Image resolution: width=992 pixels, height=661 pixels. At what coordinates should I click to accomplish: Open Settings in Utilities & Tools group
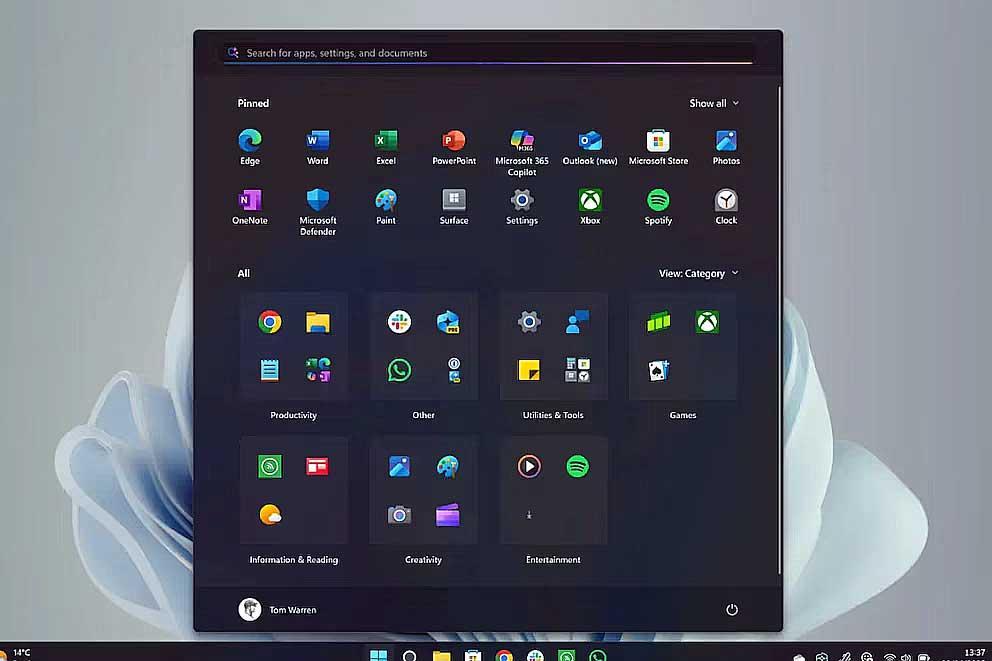(x=529, y=322)
